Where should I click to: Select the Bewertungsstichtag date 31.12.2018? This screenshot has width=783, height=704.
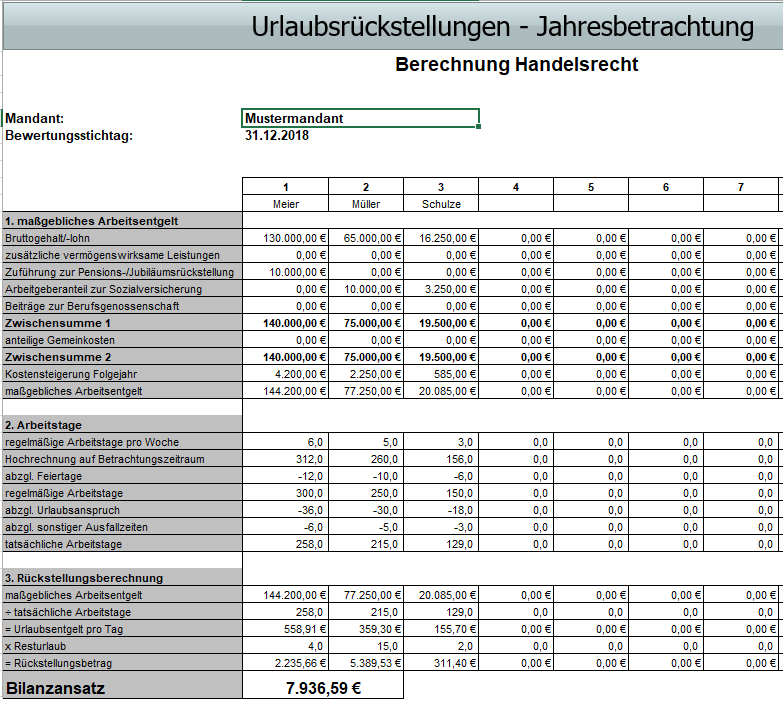[x=277, y=136]
